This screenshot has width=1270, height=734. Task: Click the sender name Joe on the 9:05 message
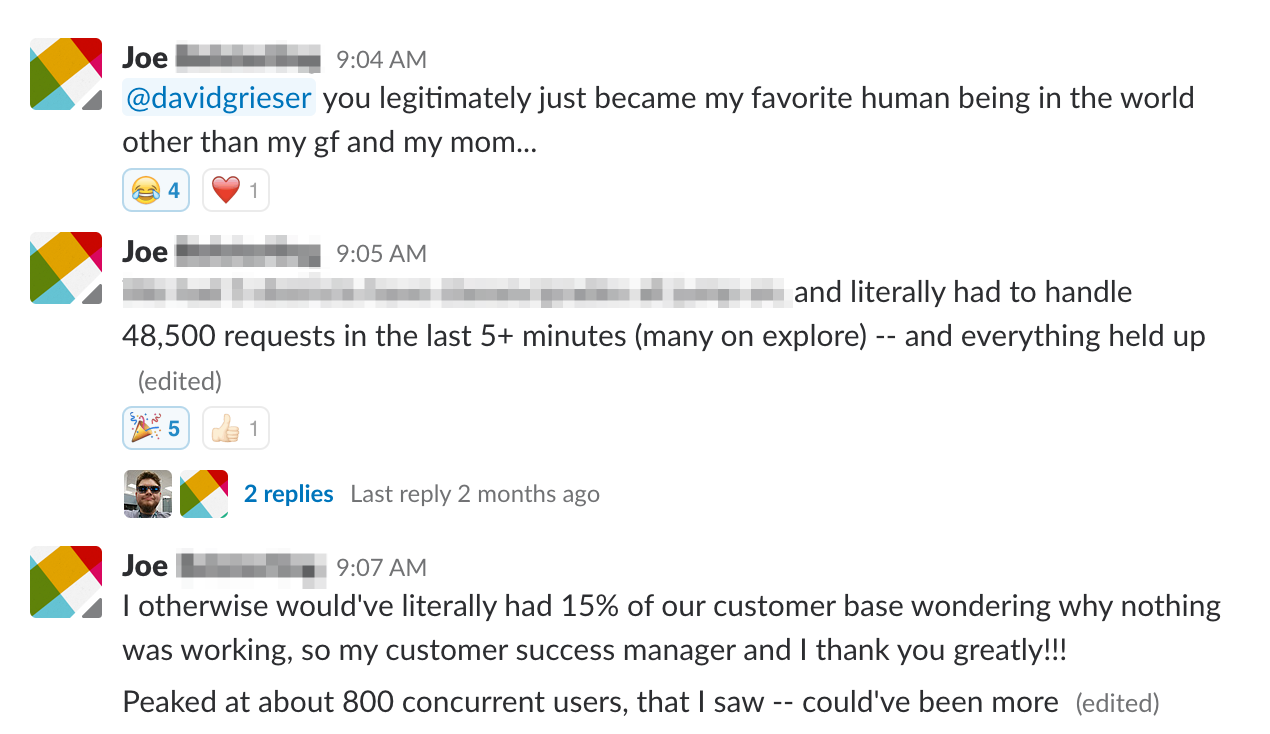pyautogui.click(x=145, y=251)
